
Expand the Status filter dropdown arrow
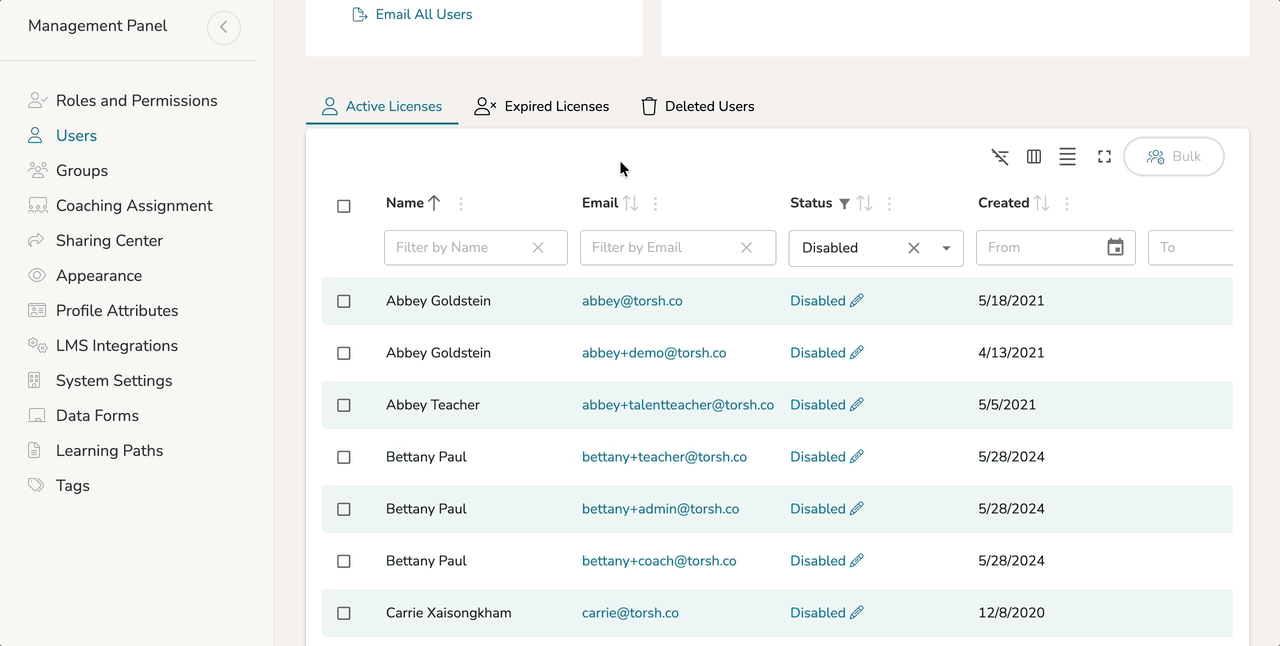click(x=946, y=248)
